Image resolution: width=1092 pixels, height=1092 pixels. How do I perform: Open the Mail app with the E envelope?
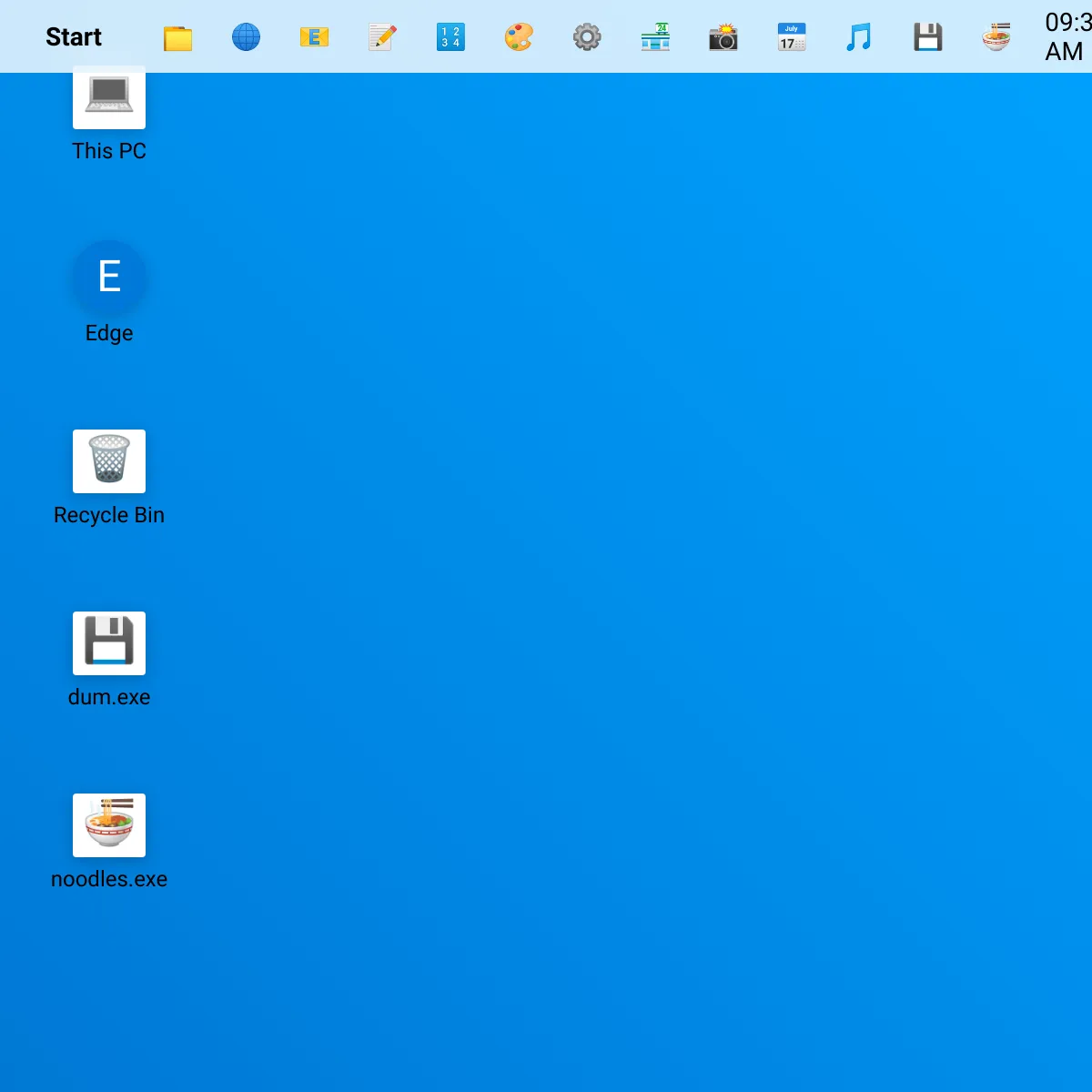(314, 36)
